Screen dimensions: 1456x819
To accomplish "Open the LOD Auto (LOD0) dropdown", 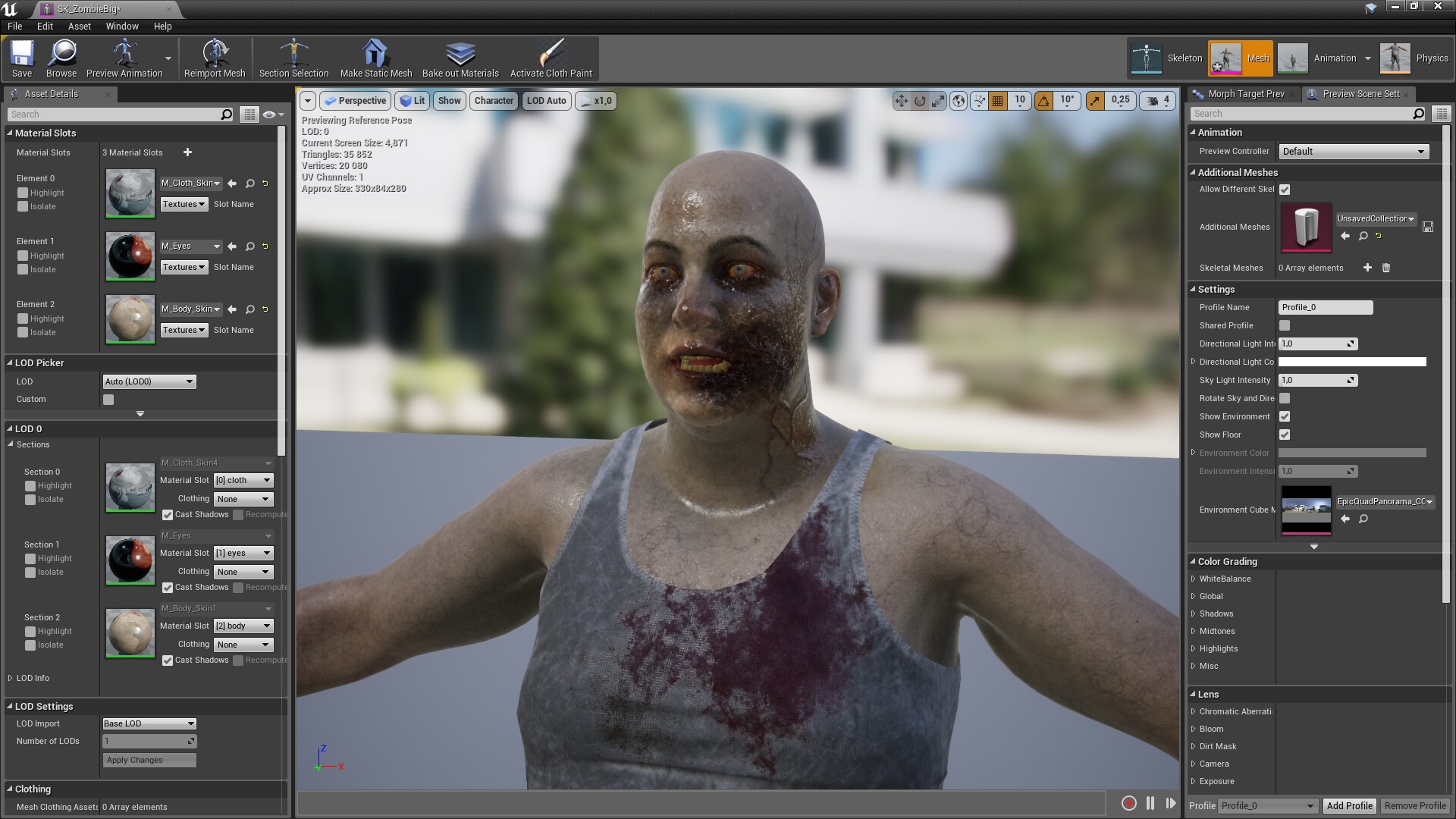I will 149,381.
